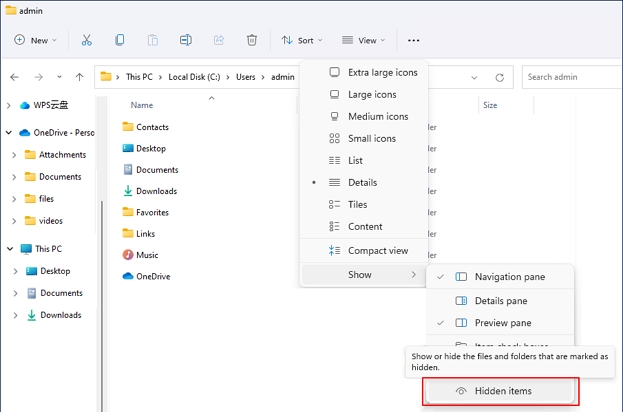Screen dimensions: 623x413
Task: Sort by the Name column header
Action: 142,105
